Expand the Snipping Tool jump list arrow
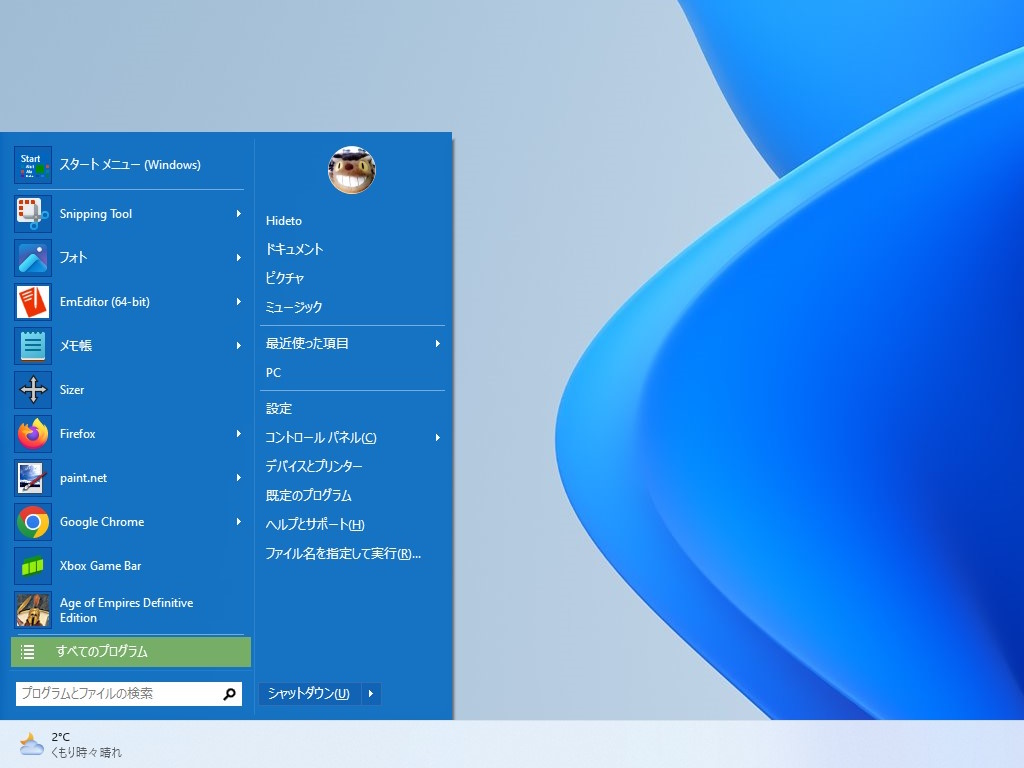Viewport: 1024px width, 768px height. (x=239, y=213)
